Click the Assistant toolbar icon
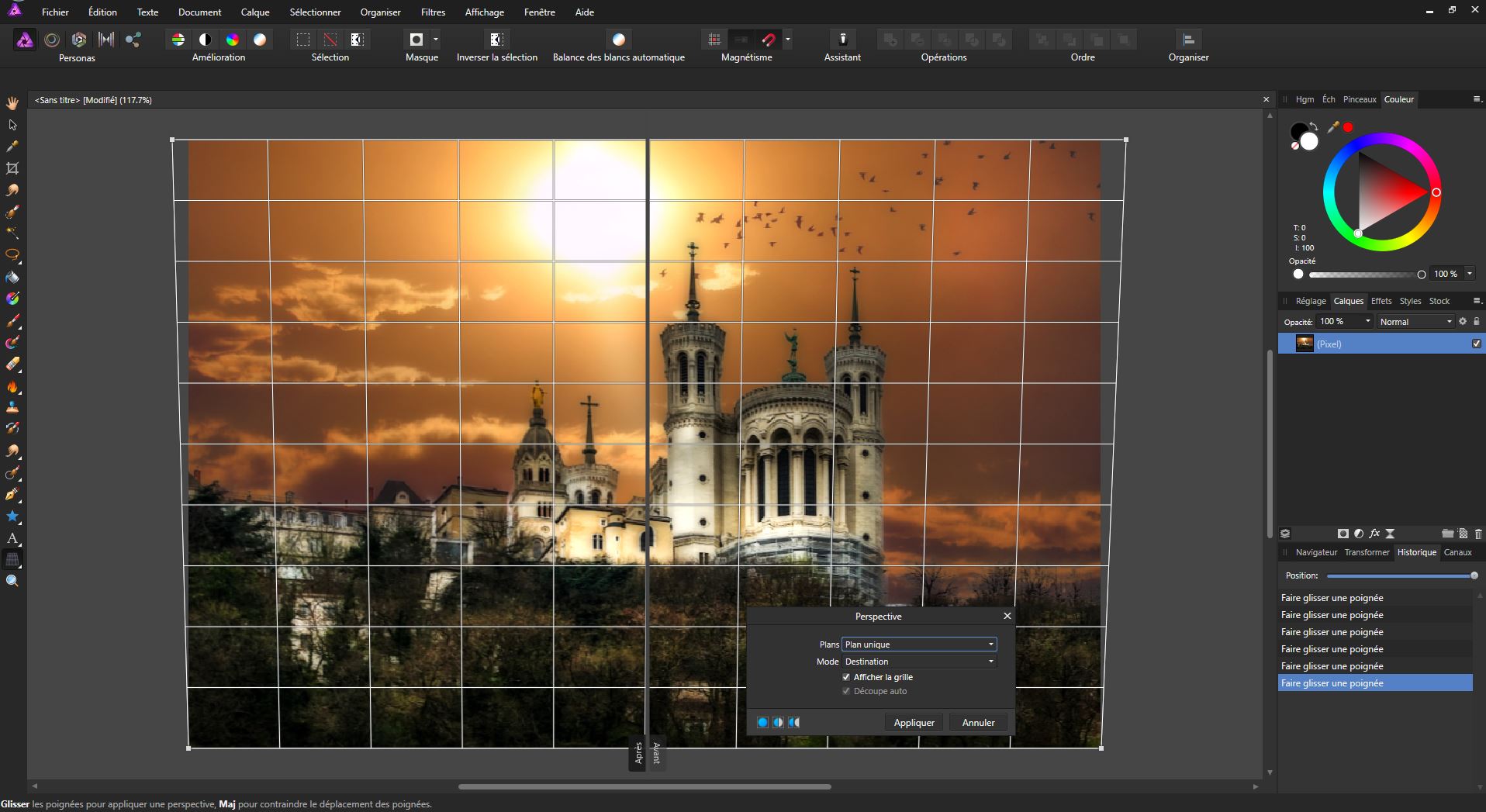Screen dimensions: 1486x812 point(842,40)
